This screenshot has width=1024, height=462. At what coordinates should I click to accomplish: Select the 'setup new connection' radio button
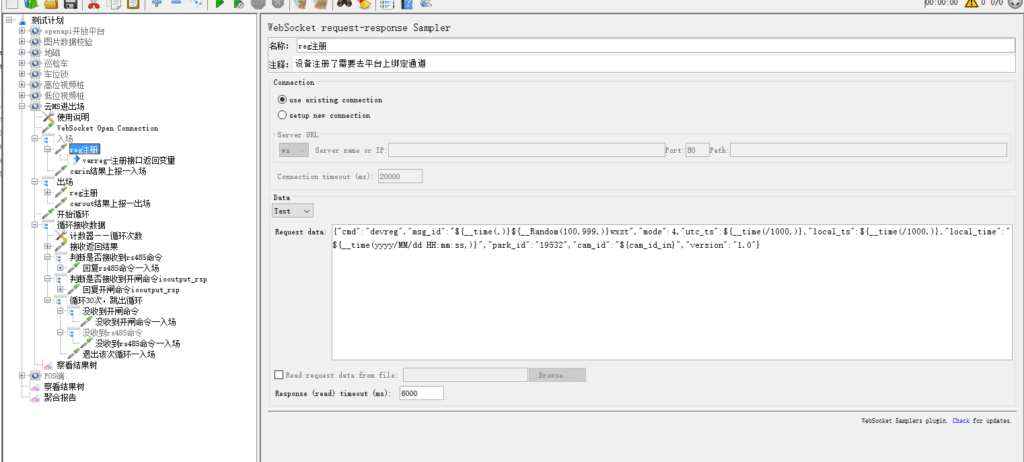[x=282, y=115]
